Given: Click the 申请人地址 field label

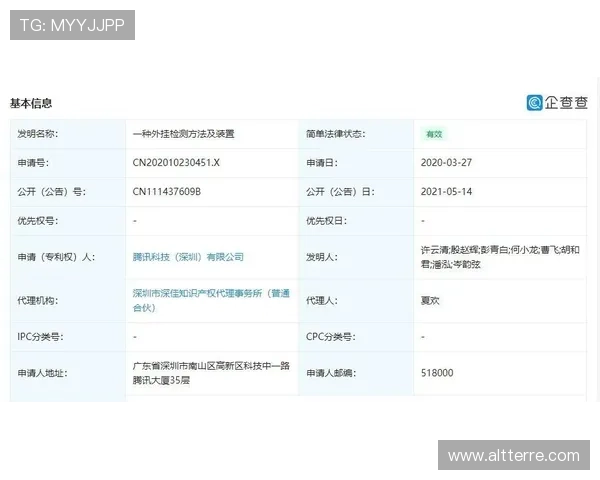Looking at the screenshot, I should [42, 373].
